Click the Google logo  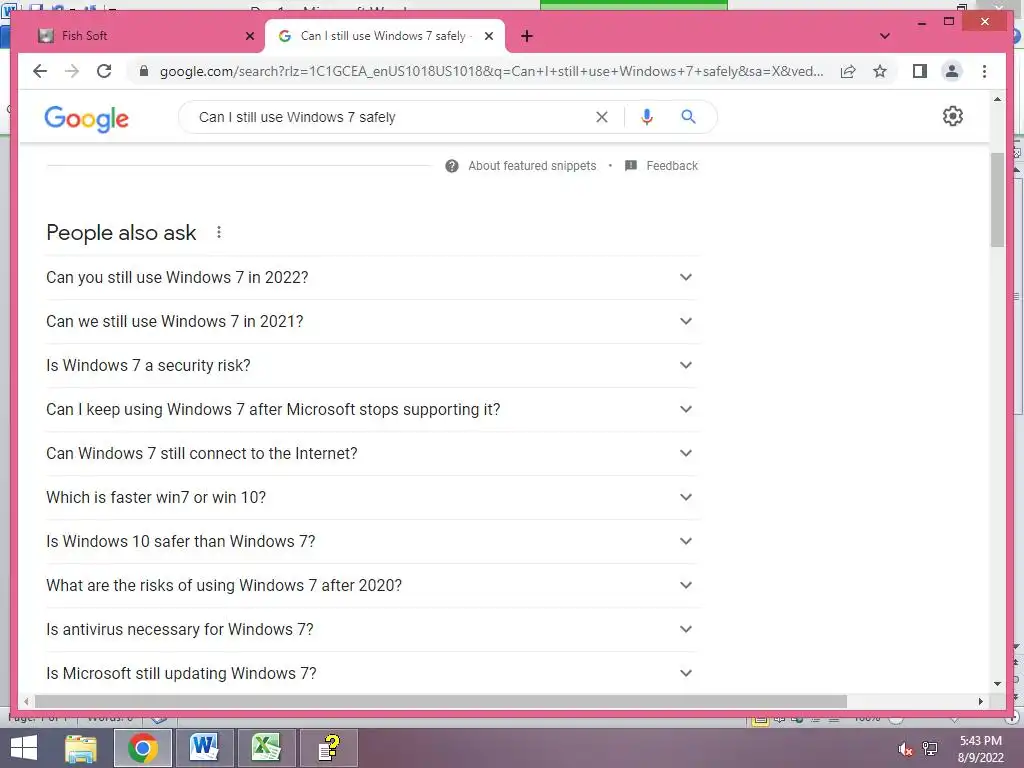pos(86,118)
